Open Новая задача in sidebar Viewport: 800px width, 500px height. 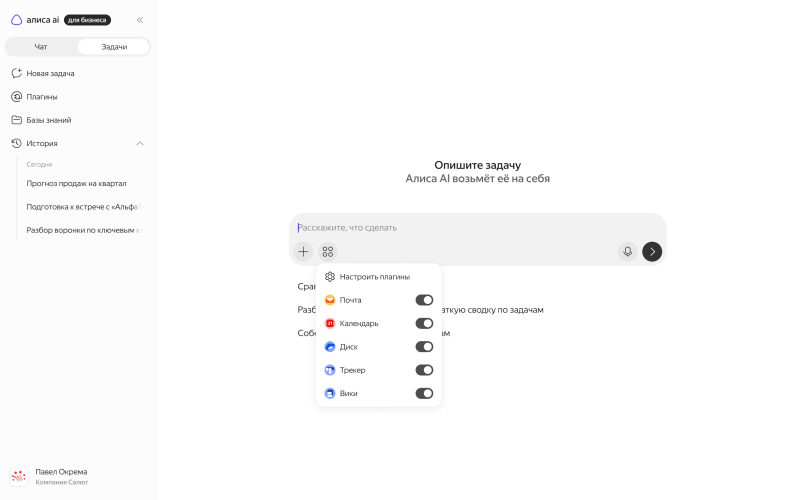(78, 73)
